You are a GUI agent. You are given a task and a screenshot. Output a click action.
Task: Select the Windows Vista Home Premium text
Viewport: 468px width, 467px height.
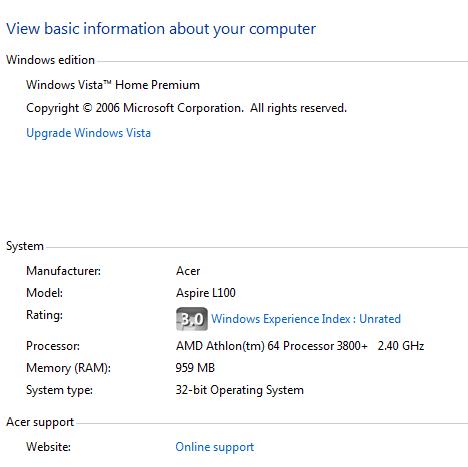pos(113,85)
